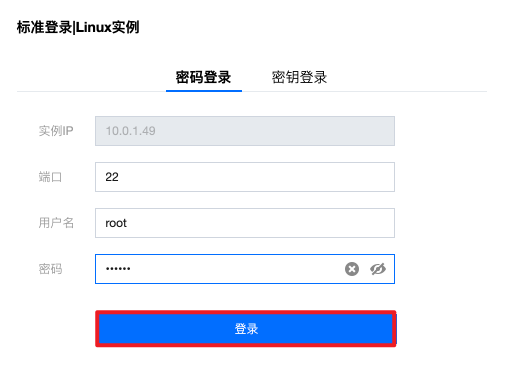Toggle password visibility with the eye icon
508x370 pixels.
click(378, 269)
